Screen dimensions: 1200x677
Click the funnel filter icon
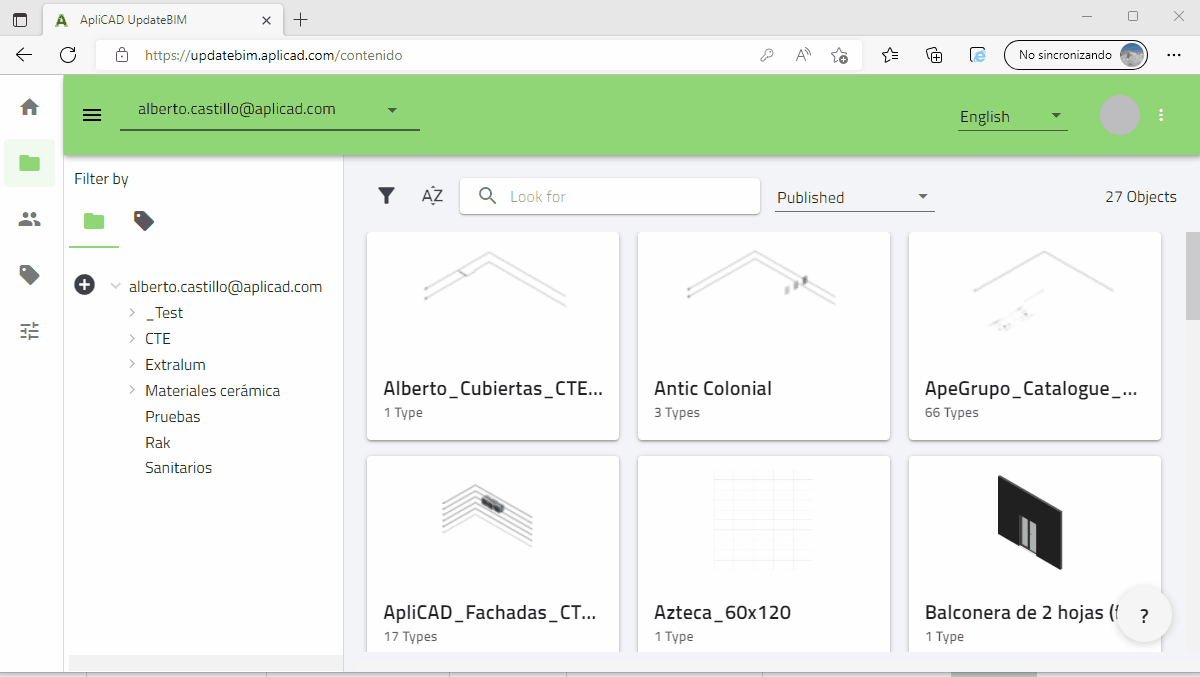386,196
